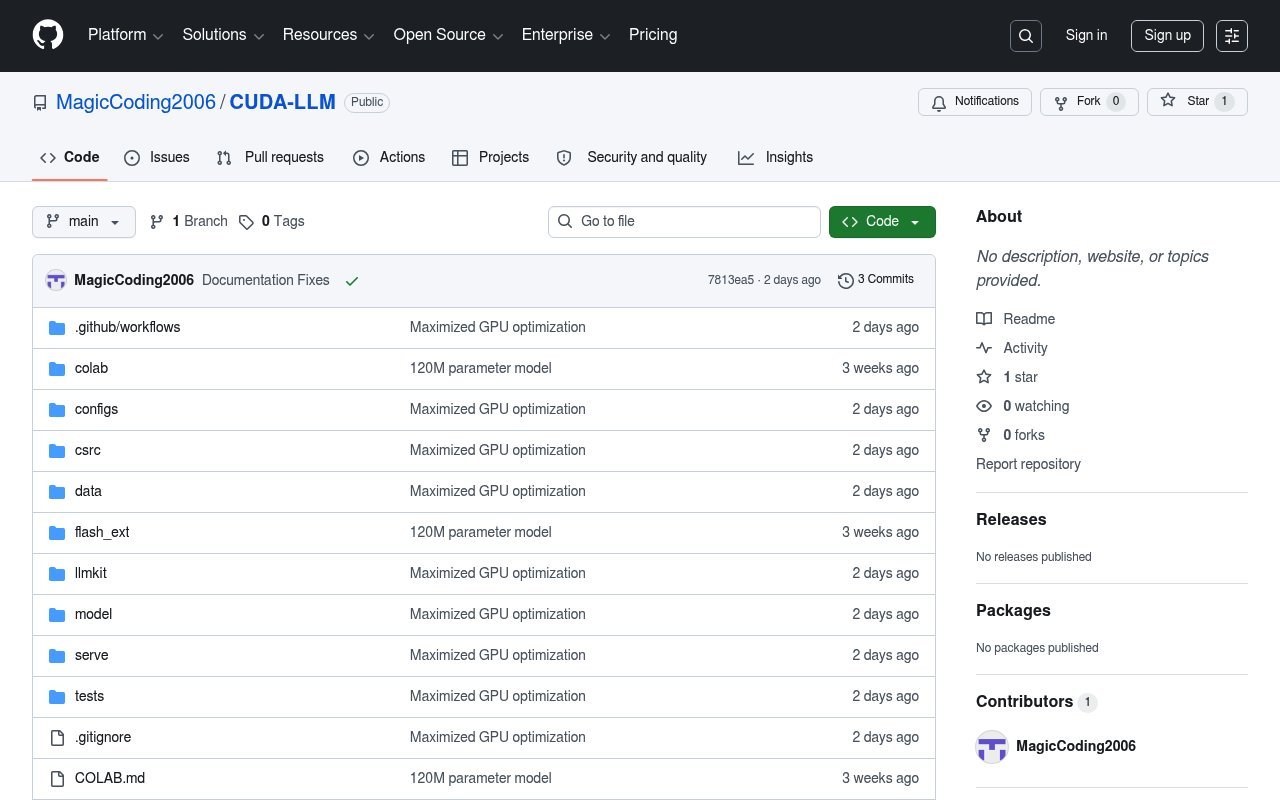Click the folder icon next to tests
Image resolution: width=1280 pixels, height=800 pixels.
click(x=57, y=696)
